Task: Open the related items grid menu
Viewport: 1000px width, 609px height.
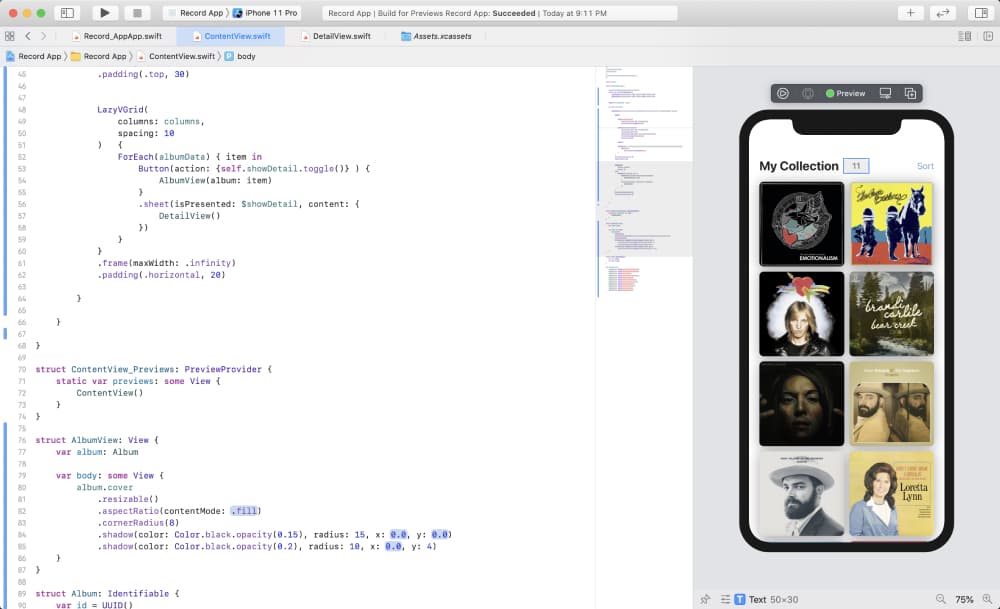Action: point(10,36)
